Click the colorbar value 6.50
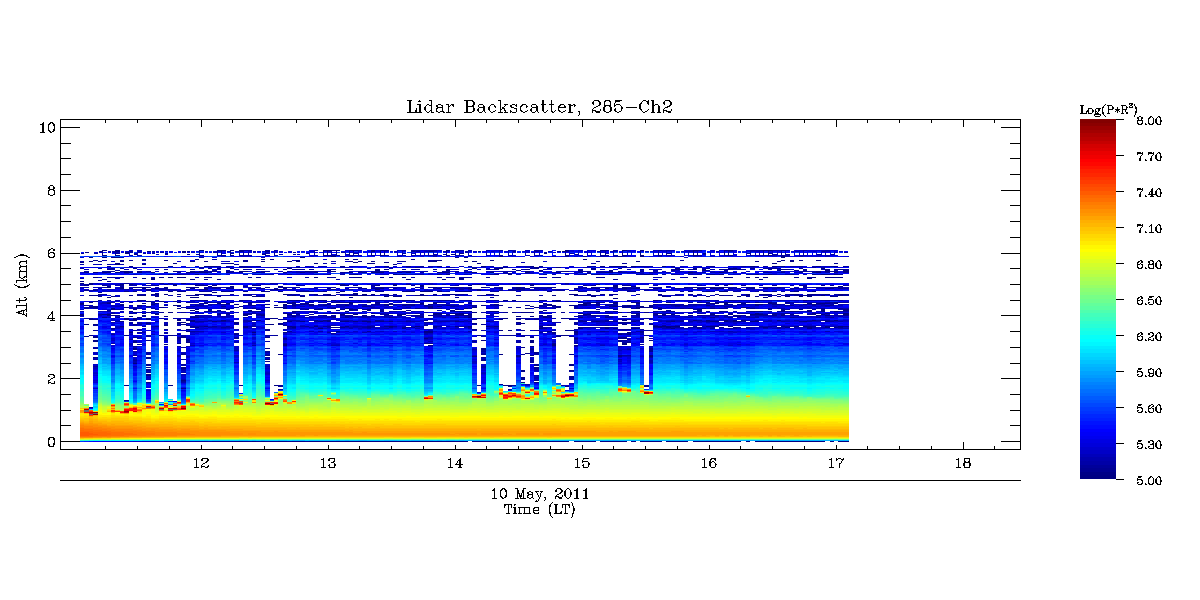This screenshot has width=1200, height=600. (1150, 301)
